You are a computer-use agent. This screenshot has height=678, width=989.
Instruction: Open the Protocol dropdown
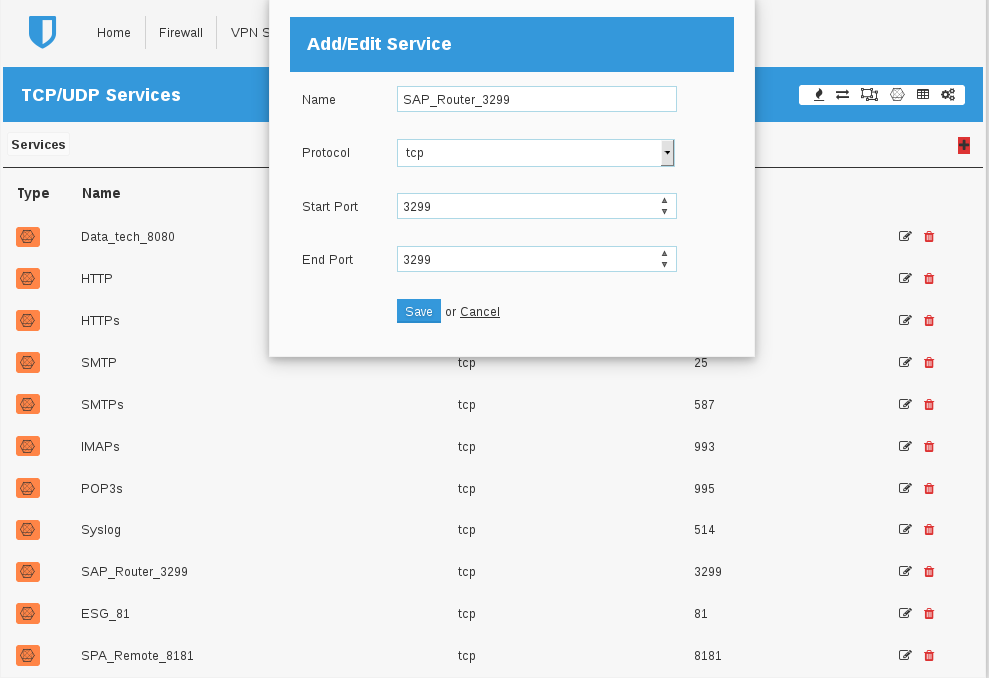[x=667, y=153]
